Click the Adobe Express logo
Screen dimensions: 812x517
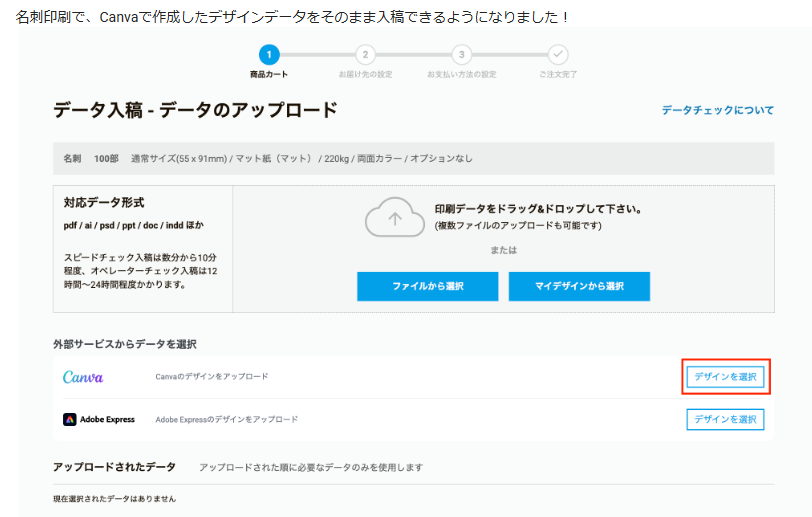[99, 419]
